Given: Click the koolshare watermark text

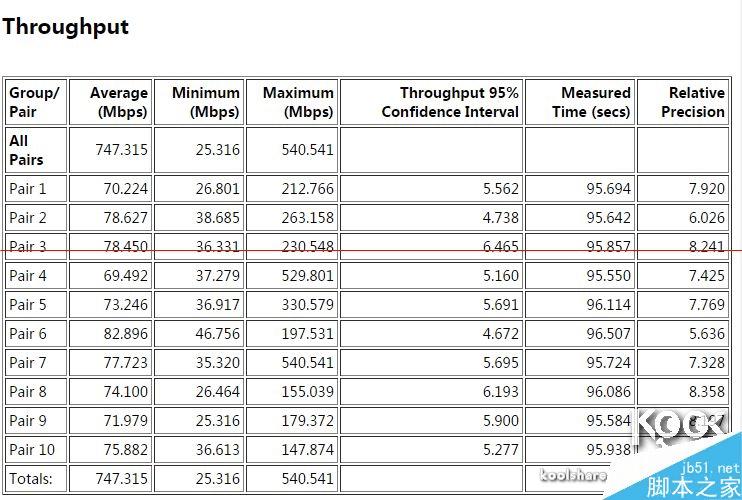Looking at the screenshot, I should pos(574,474).
